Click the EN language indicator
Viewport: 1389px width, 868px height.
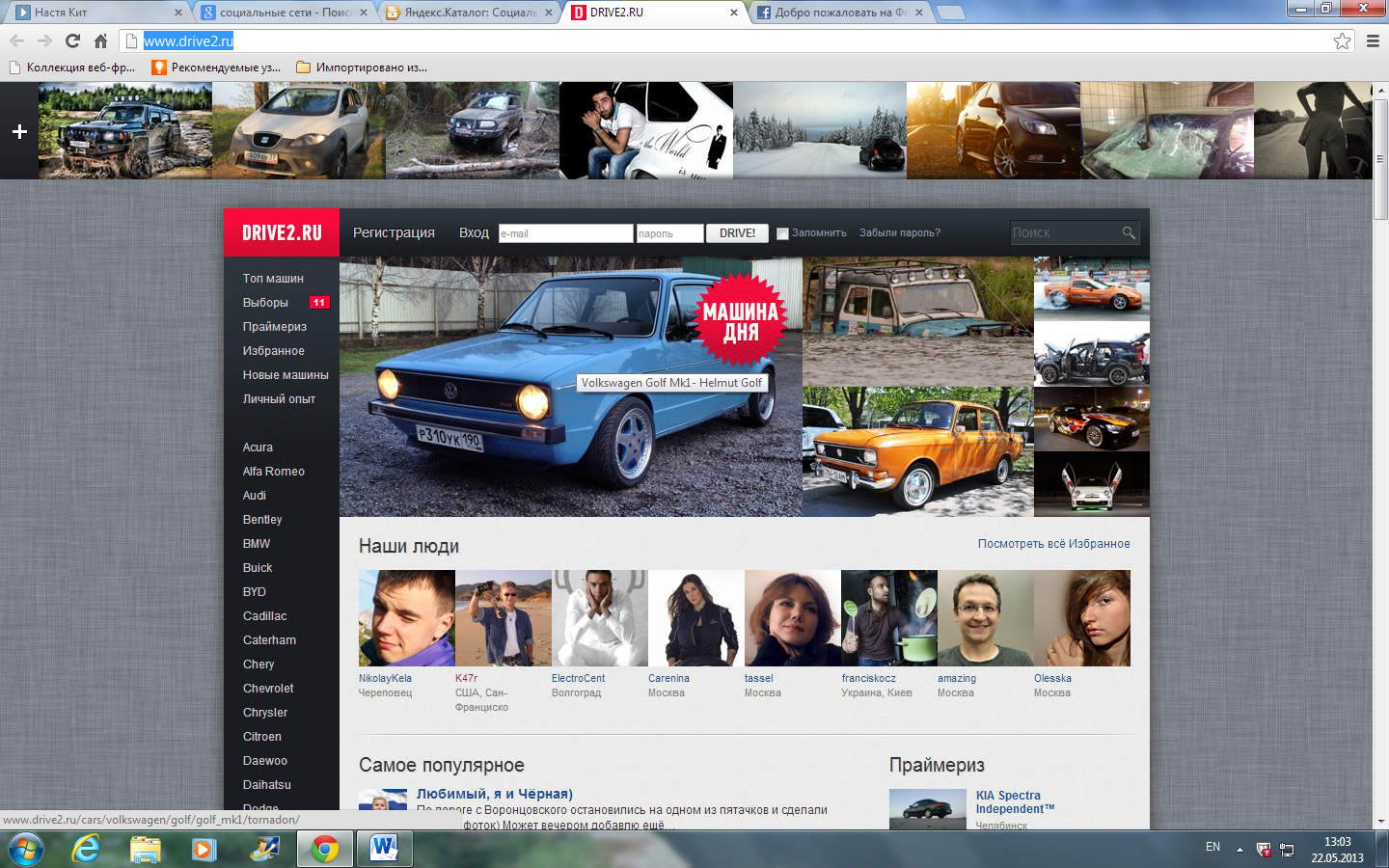pyautogui.click(x=1212, y=847)
